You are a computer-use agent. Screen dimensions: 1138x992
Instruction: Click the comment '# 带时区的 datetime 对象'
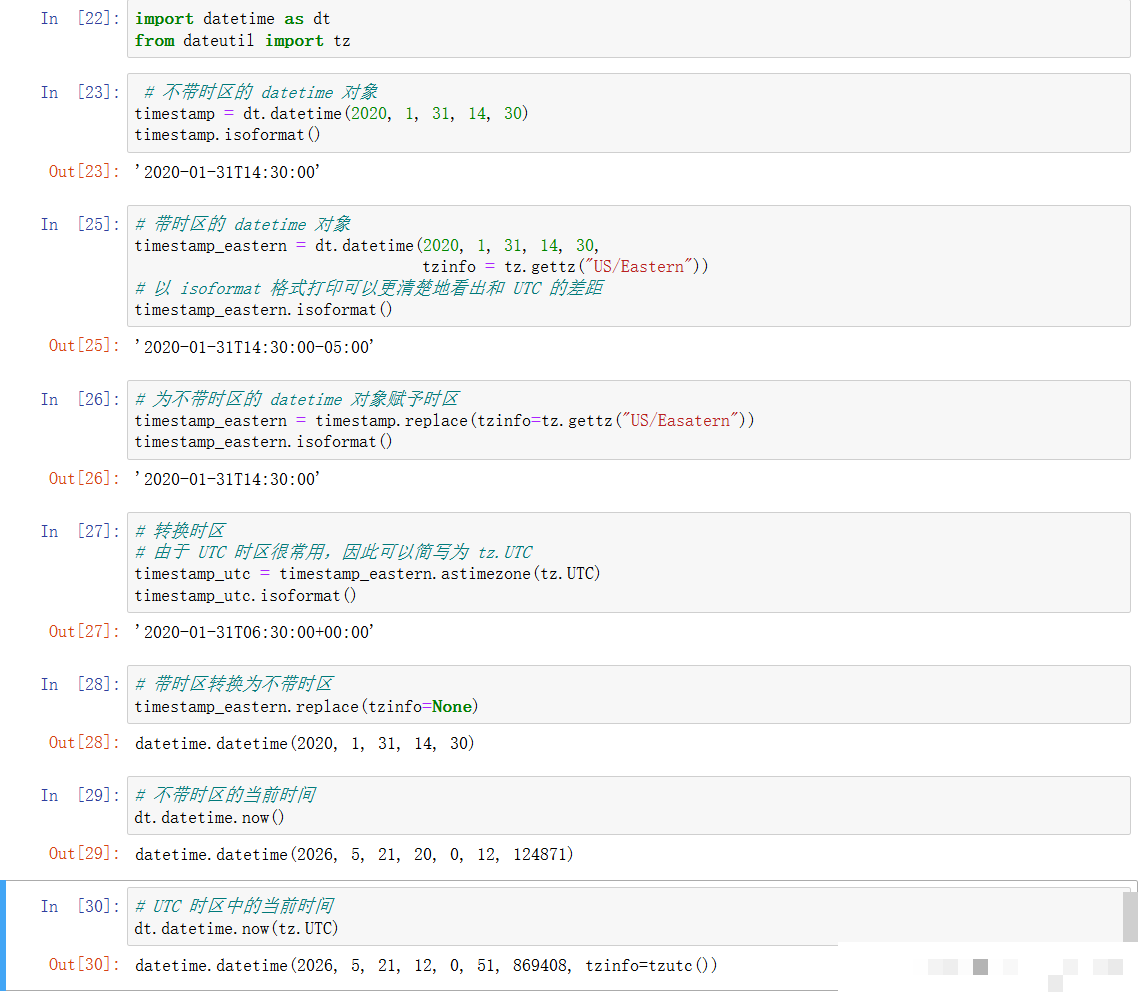pyautogui.click(x=243, y=224)
